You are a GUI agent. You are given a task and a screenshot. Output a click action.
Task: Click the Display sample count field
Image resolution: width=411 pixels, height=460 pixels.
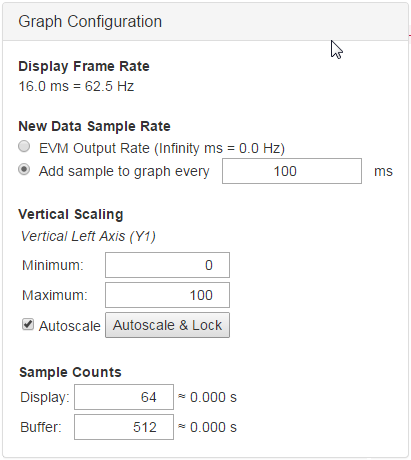pos(124,397)
